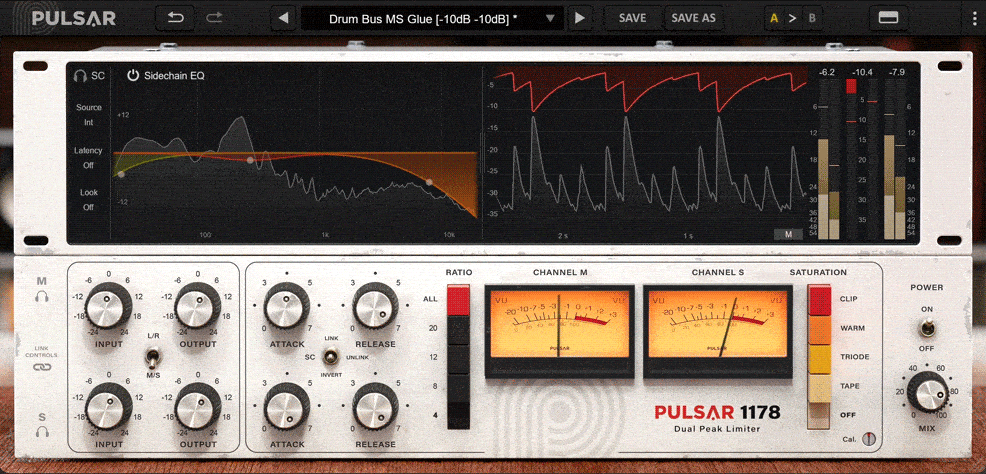Click channel M RELEASE knob
This screenshot has width=986, height=474.
pos(375,307)
